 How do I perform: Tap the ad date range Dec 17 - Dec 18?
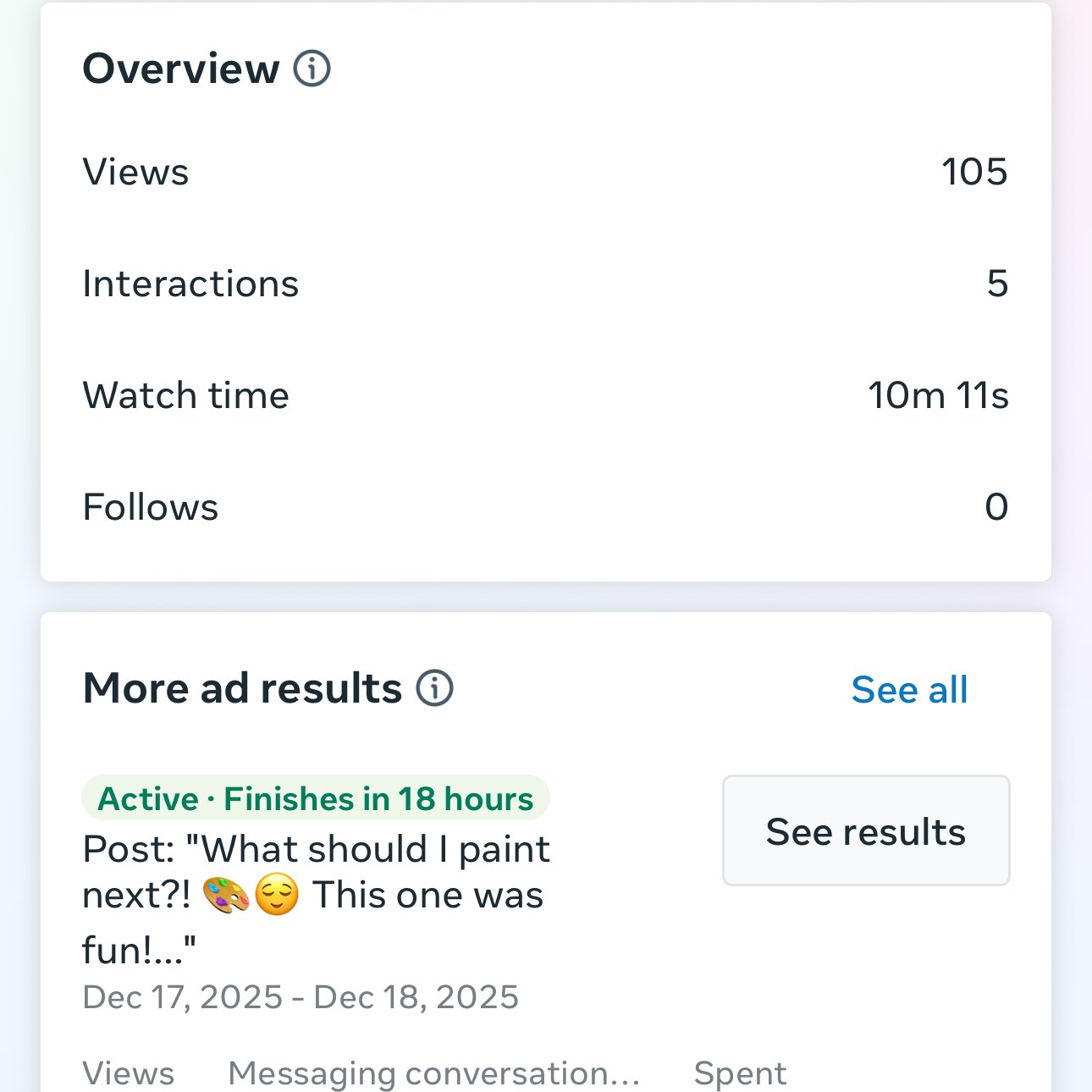[301, 997]
